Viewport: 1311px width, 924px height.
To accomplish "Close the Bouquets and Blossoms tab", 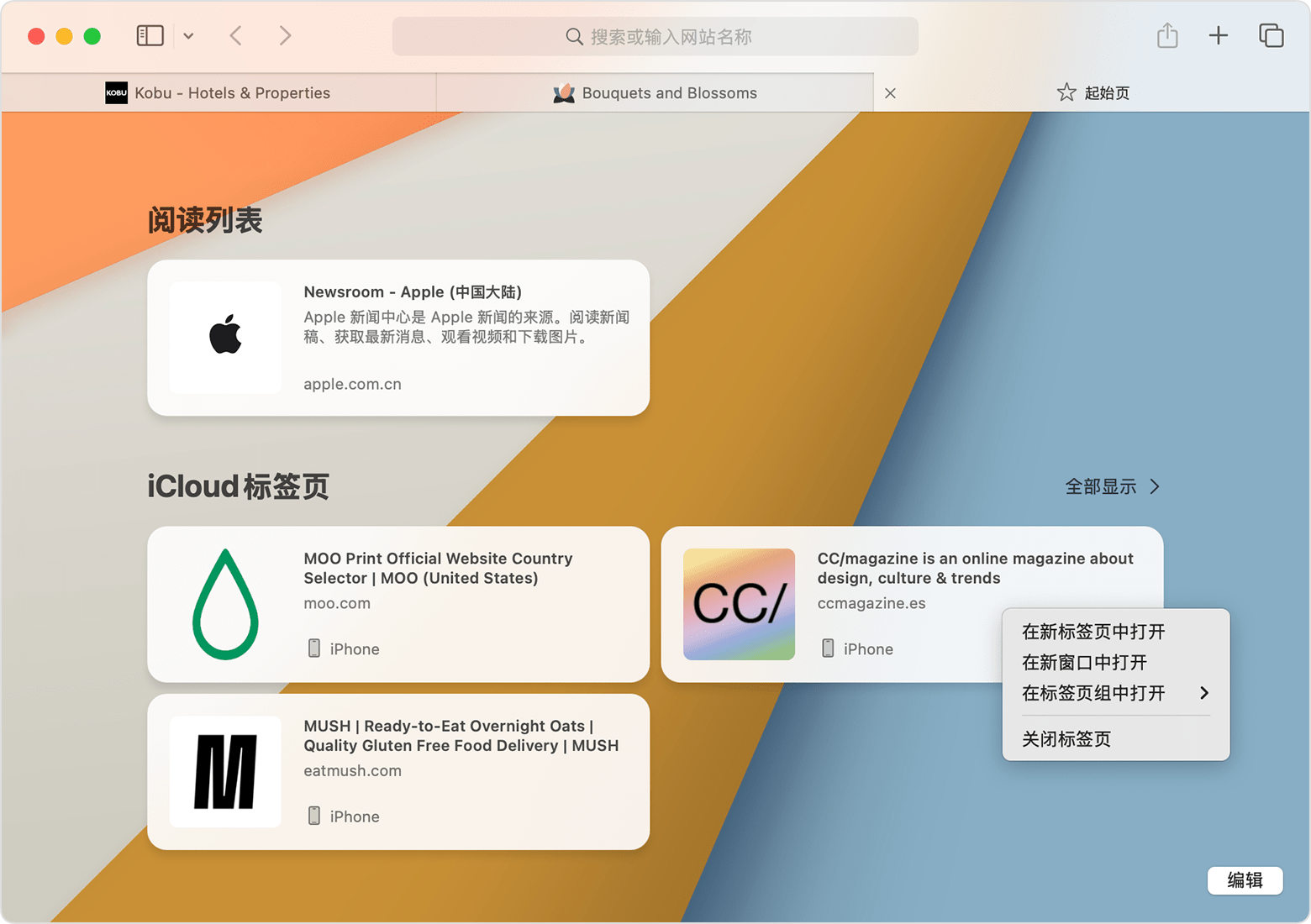I will coord(890,92).
